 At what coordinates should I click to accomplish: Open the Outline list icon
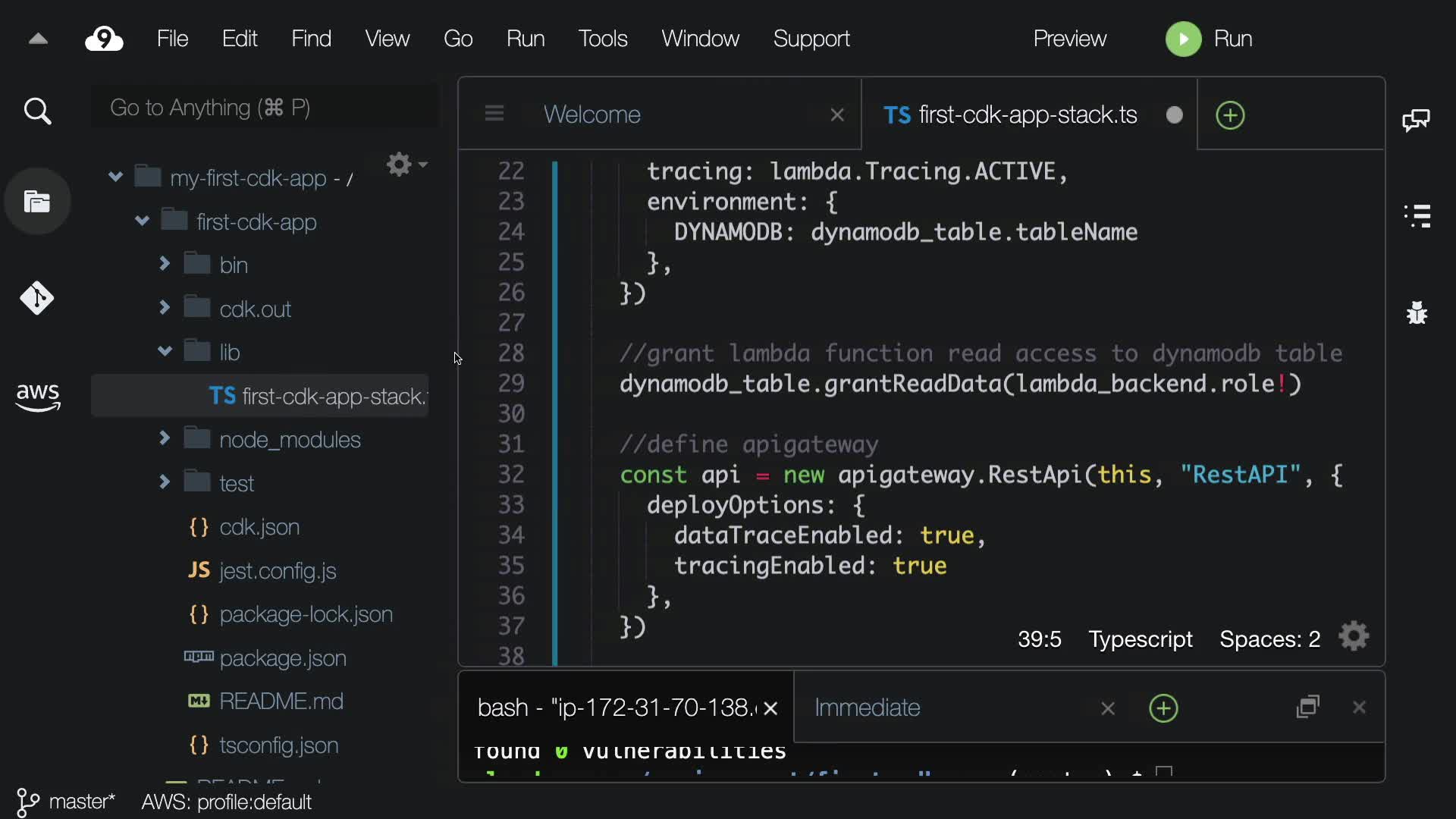1417,216
